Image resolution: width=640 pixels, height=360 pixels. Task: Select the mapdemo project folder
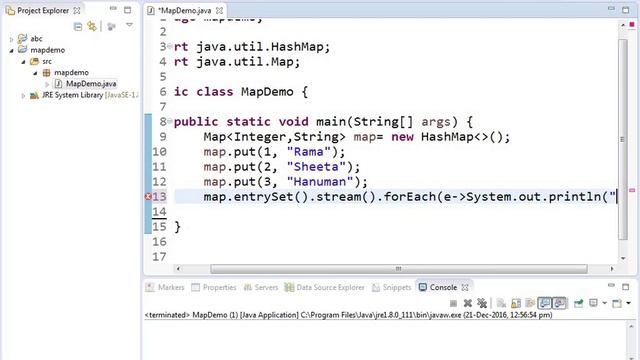coord(47,50)
